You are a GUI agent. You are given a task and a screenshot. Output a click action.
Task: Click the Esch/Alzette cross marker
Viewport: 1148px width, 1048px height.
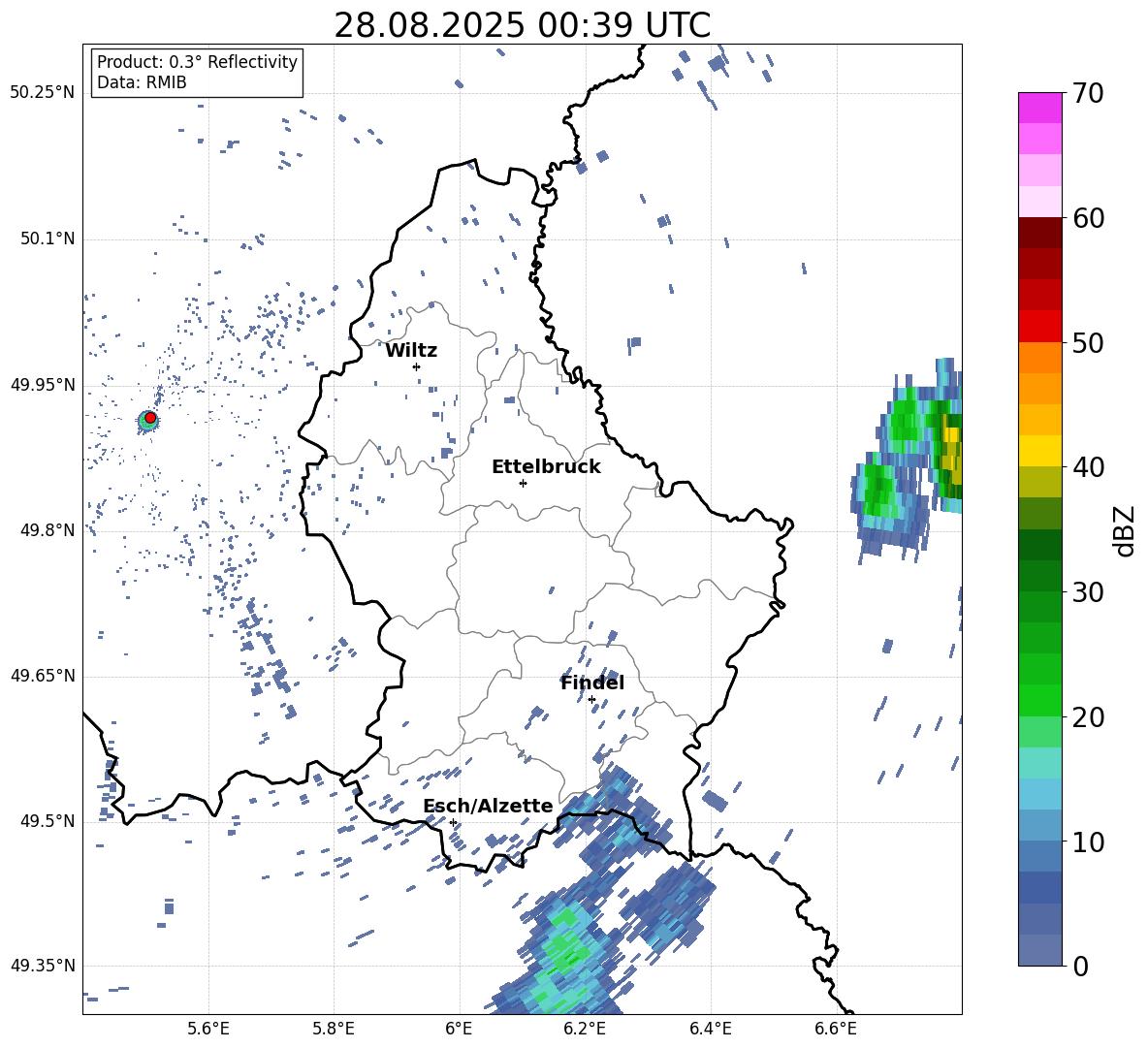pyautogui.click(x=453, y=822)
